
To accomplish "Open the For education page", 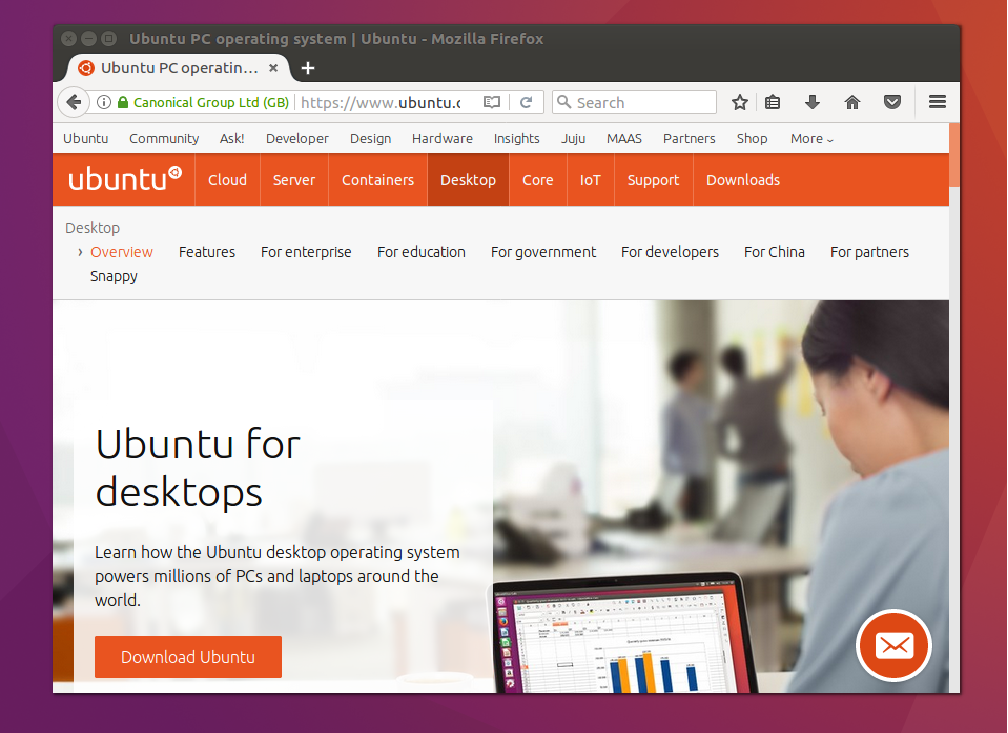I will [421, 252].
